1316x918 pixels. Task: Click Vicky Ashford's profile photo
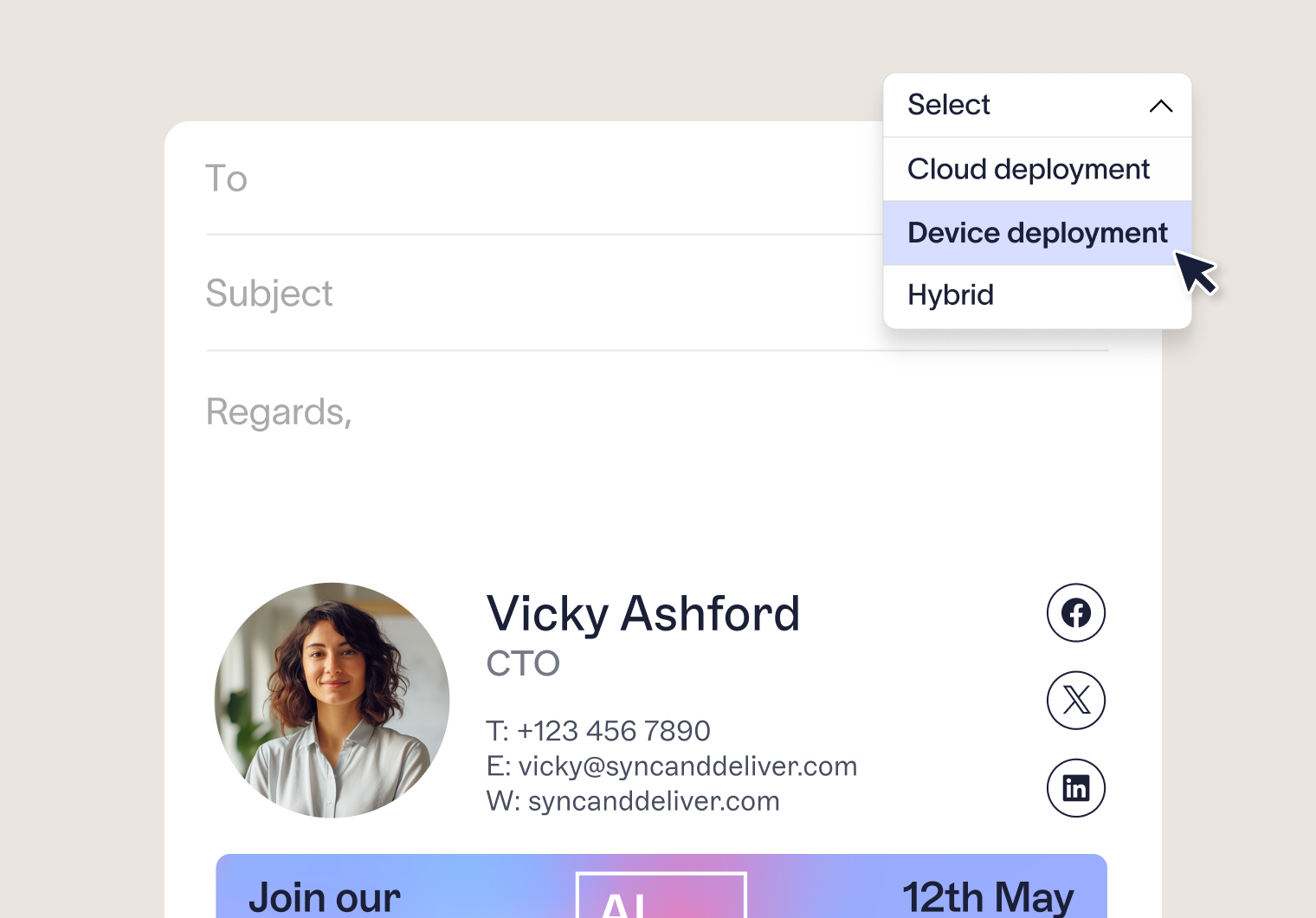332,700
